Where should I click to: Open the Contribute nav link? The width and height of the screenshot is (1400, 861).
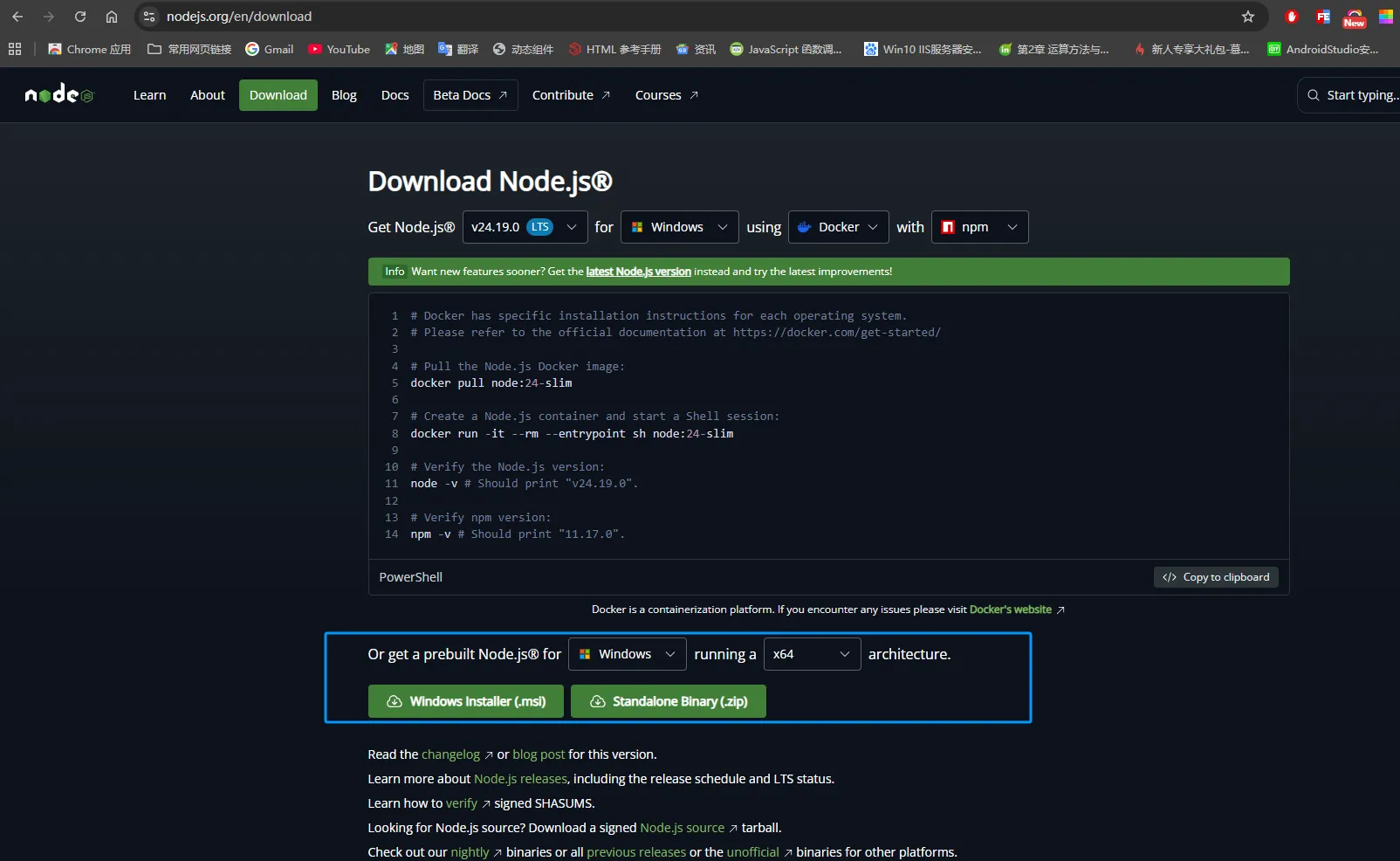[571, 95]
